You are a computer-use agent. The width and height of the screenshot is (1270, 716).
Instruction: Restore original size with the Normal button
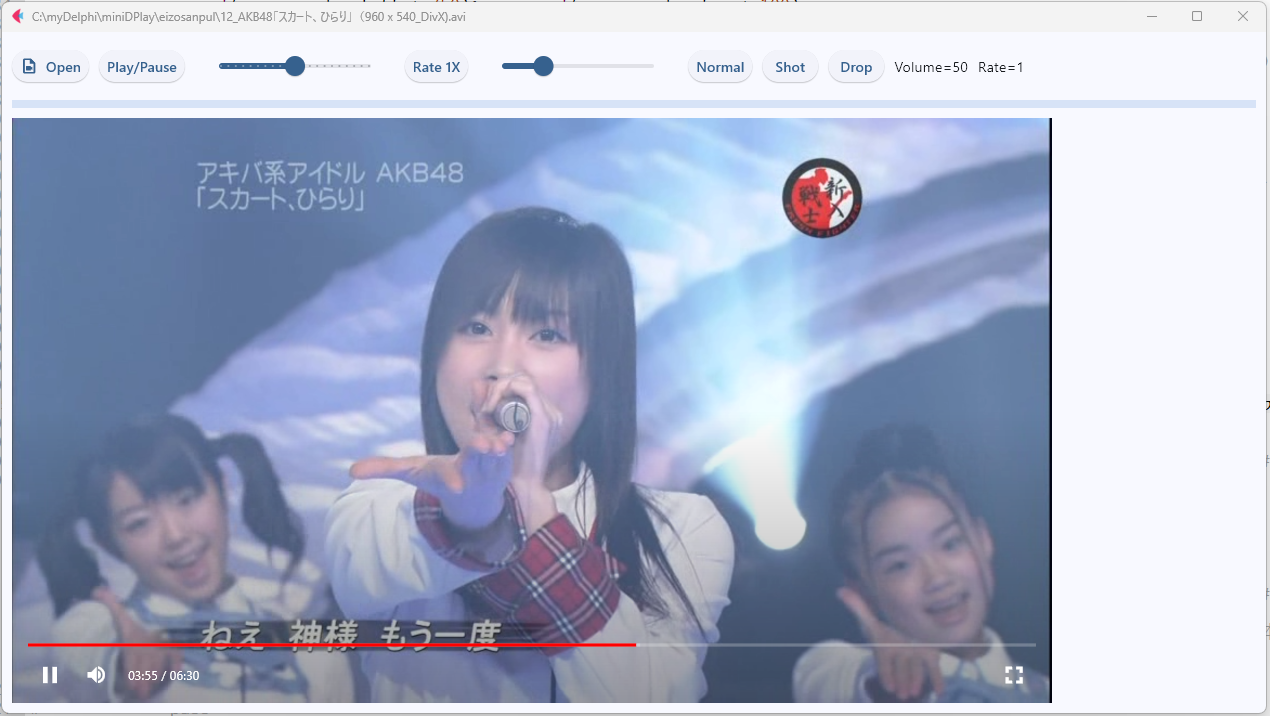[x=720, y=66]
